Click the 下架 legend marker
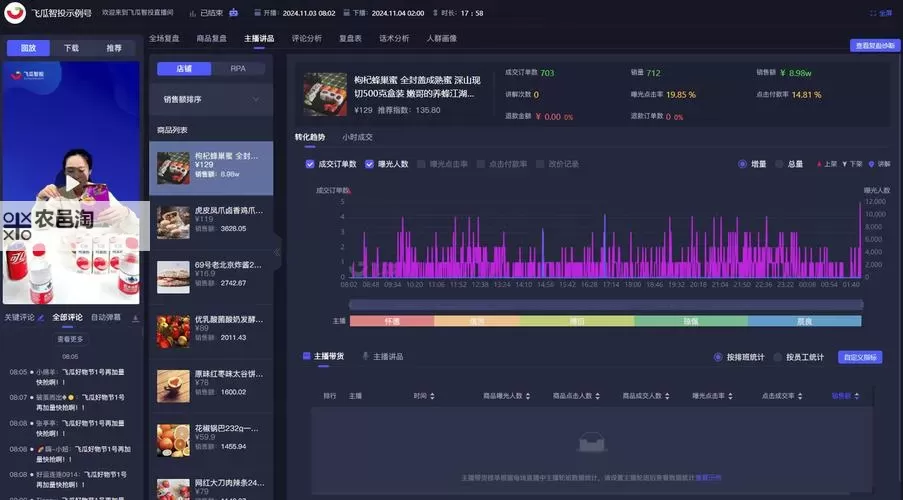This screenshot has width=903, height=500. pyautogui.click(x=844, y=164)
